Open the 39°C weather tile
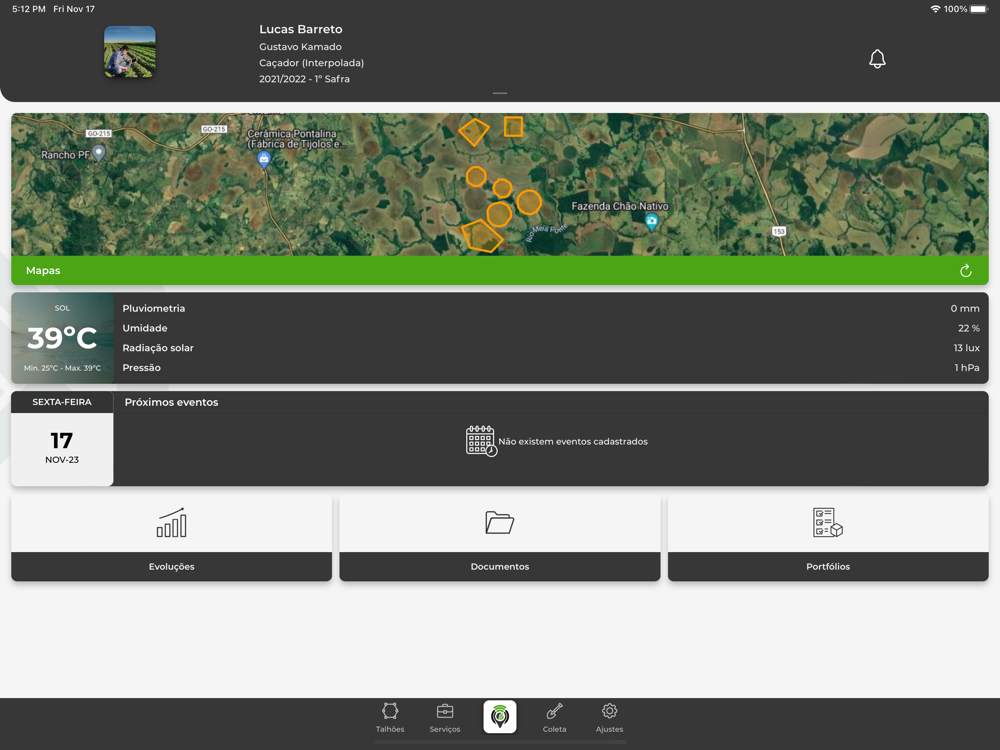 coord(62,338)
